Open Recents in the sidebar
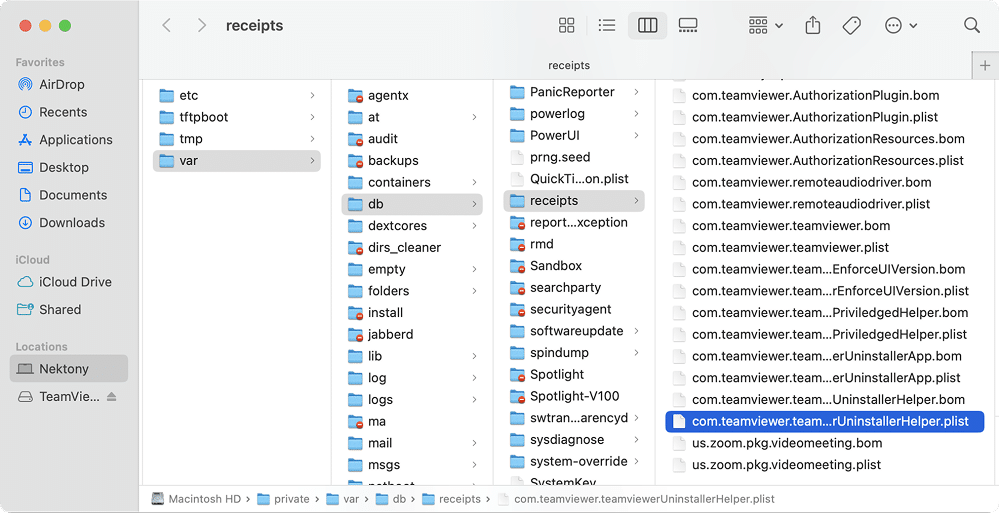This screenshot has height=513, width=999. 63,112
